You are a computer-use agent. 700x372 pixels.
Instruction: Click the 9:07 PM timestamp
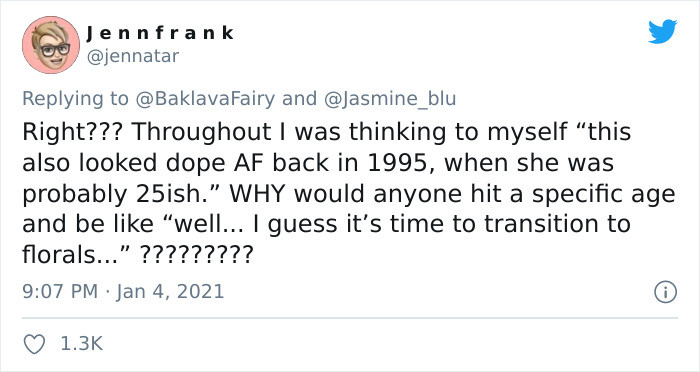click(60, 292)
